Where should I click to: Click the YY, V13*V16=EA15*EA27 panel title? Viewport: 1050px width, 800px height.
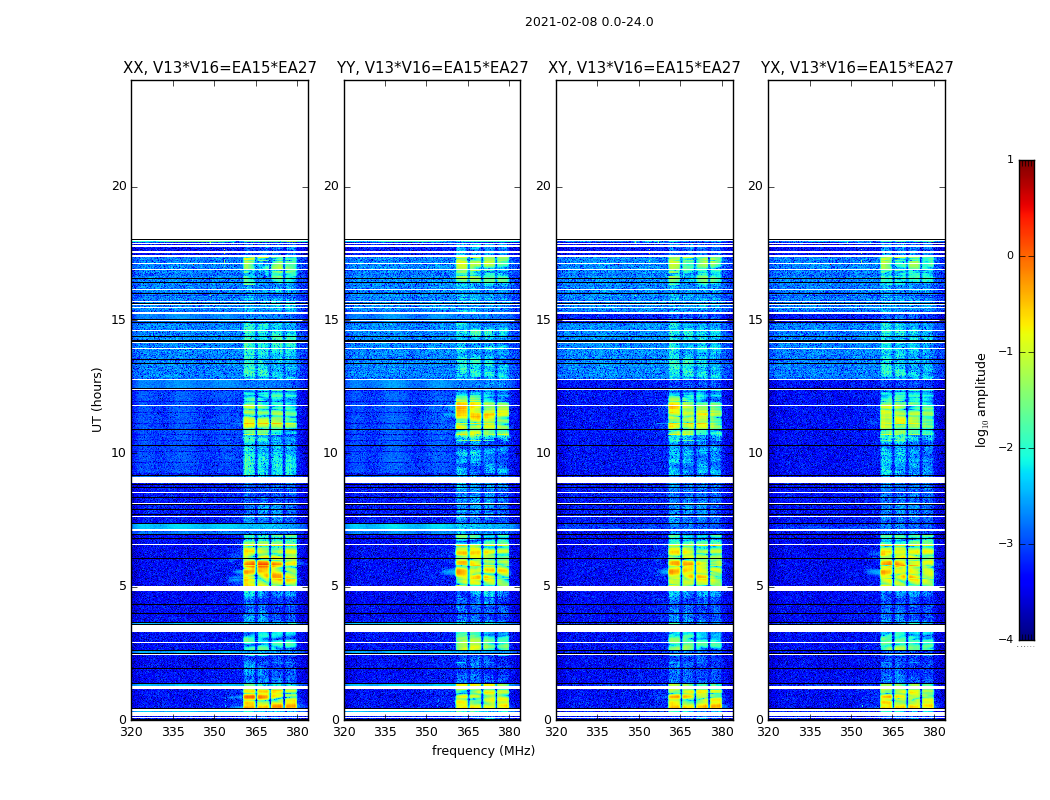point(433,68)
